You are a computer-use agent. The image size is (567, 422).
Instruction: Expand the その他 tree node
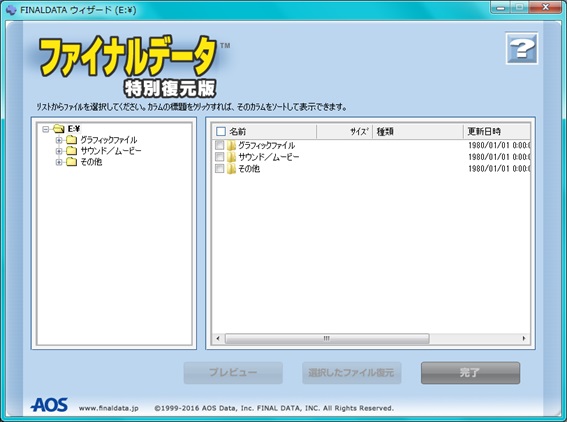tap(59, 162)
